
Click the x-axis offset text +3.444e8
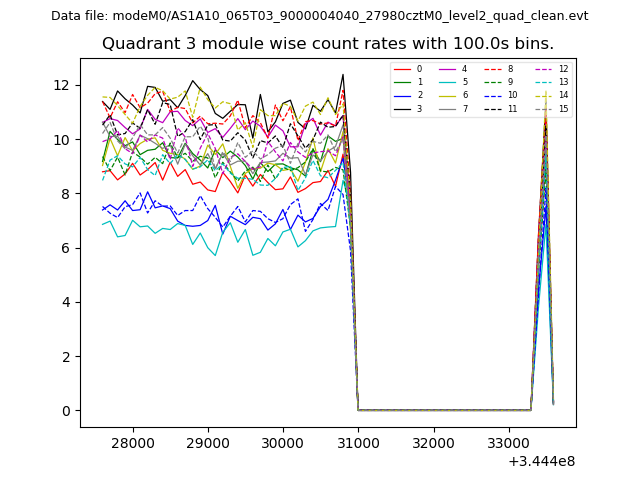point(542,461)
